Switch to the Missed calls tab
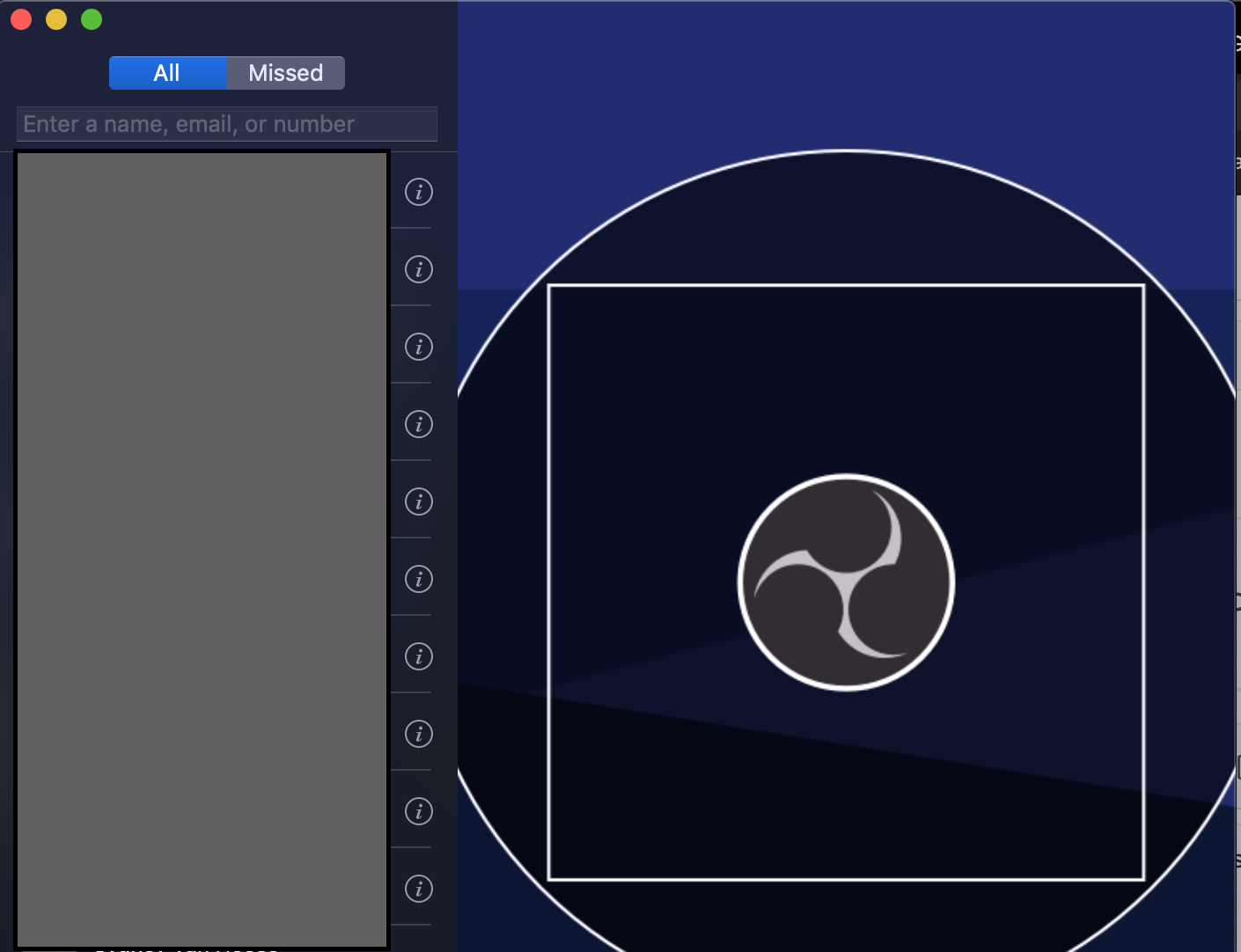 click(286, 73)
